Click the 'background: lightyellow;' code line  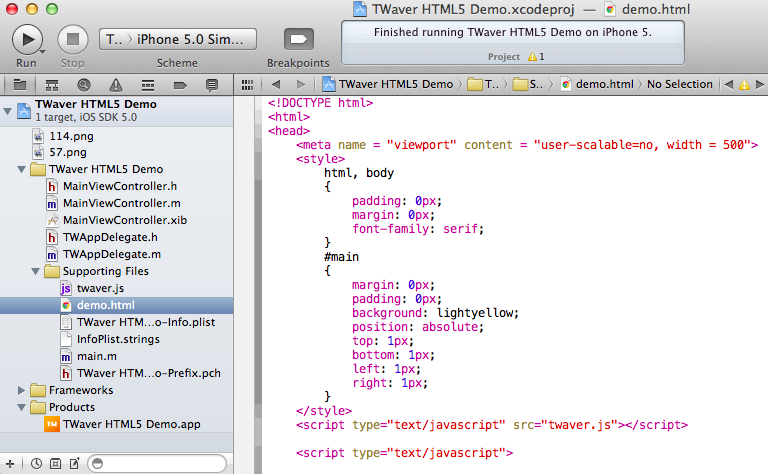(435, 313)
